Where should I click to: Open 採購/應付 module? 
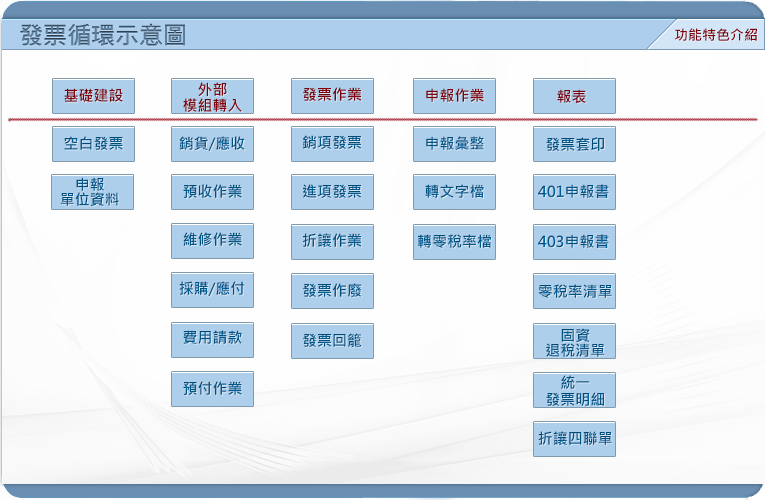(x=212, y=290)
